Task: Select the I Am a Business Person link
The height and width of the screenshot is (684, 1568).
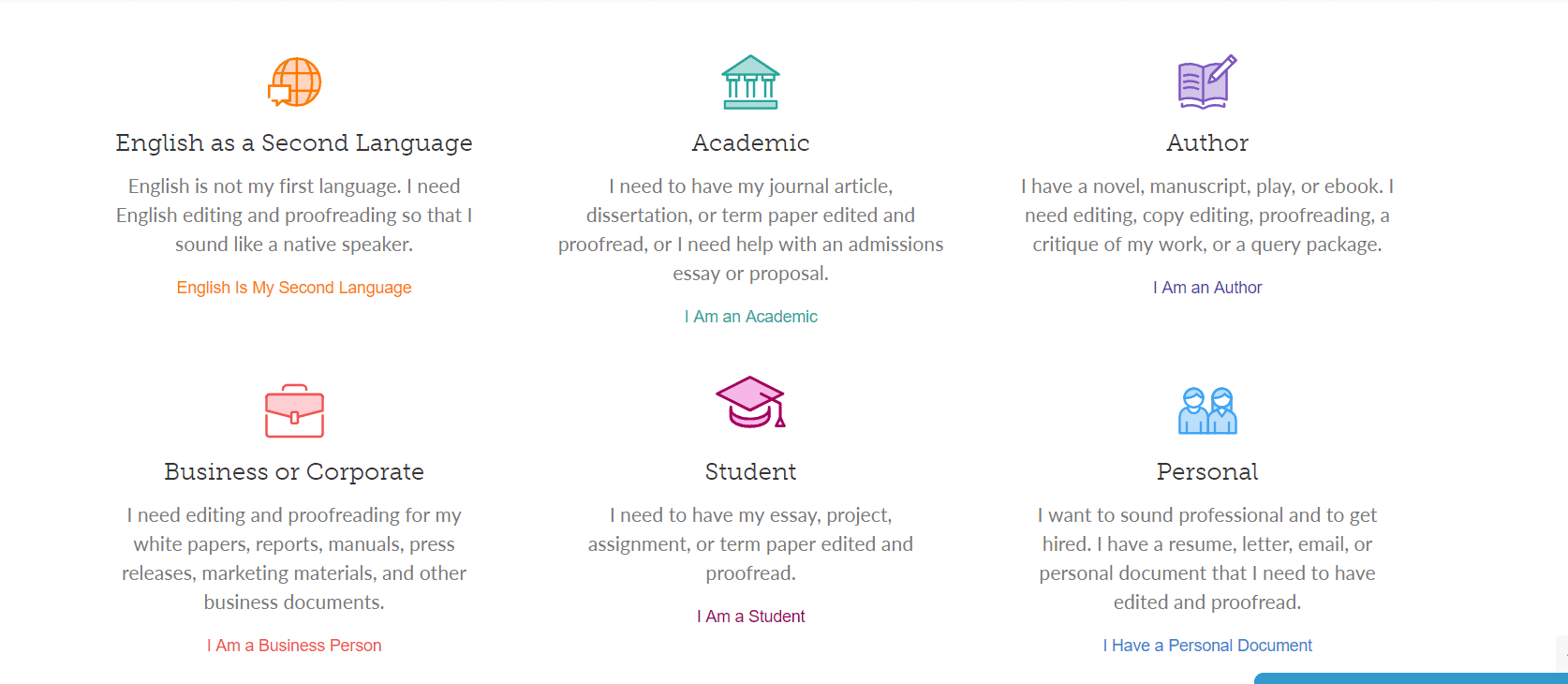Action: pos(294,646)
